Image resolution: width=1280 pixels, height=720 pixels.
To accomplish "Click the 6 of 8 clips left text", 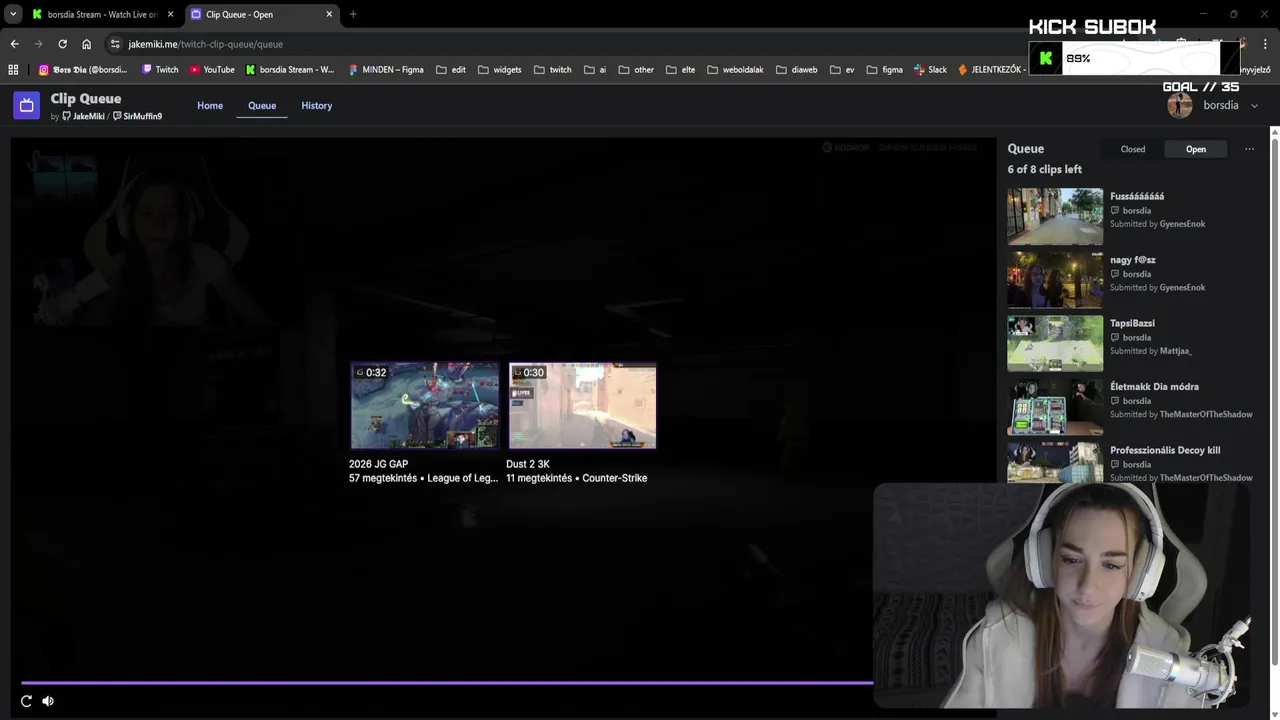I will click(x=1045, y=170).
